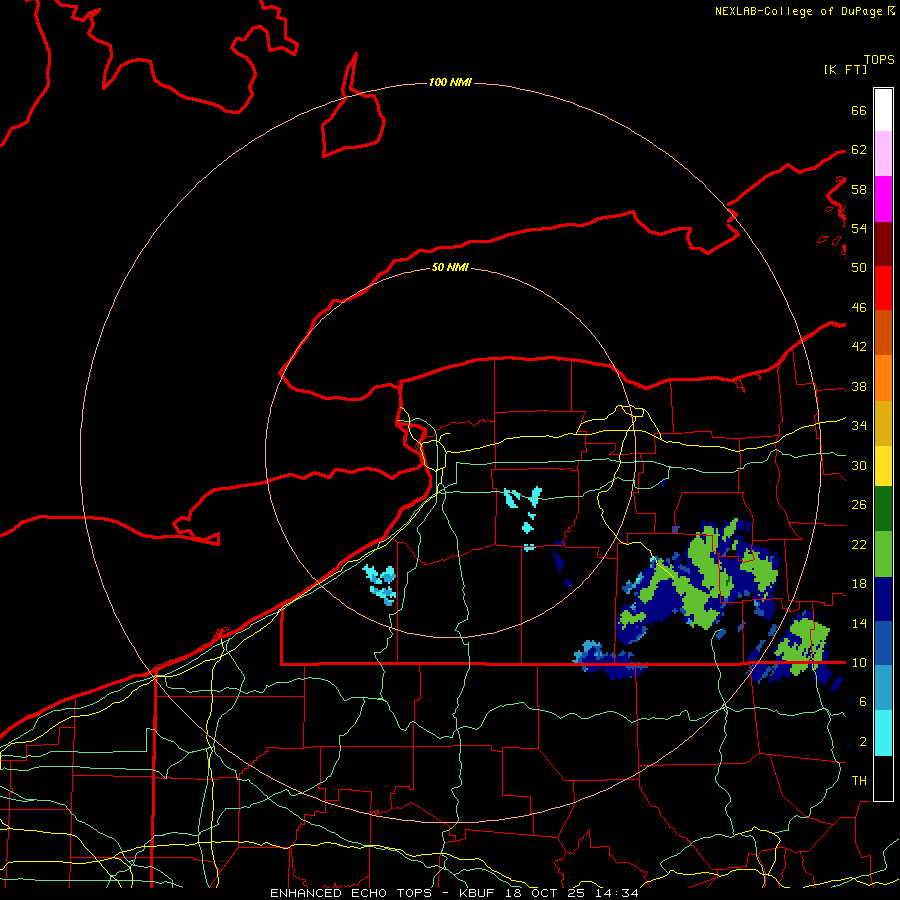
Task: Click the 30 value on the legend
Action: pos(859,465)
